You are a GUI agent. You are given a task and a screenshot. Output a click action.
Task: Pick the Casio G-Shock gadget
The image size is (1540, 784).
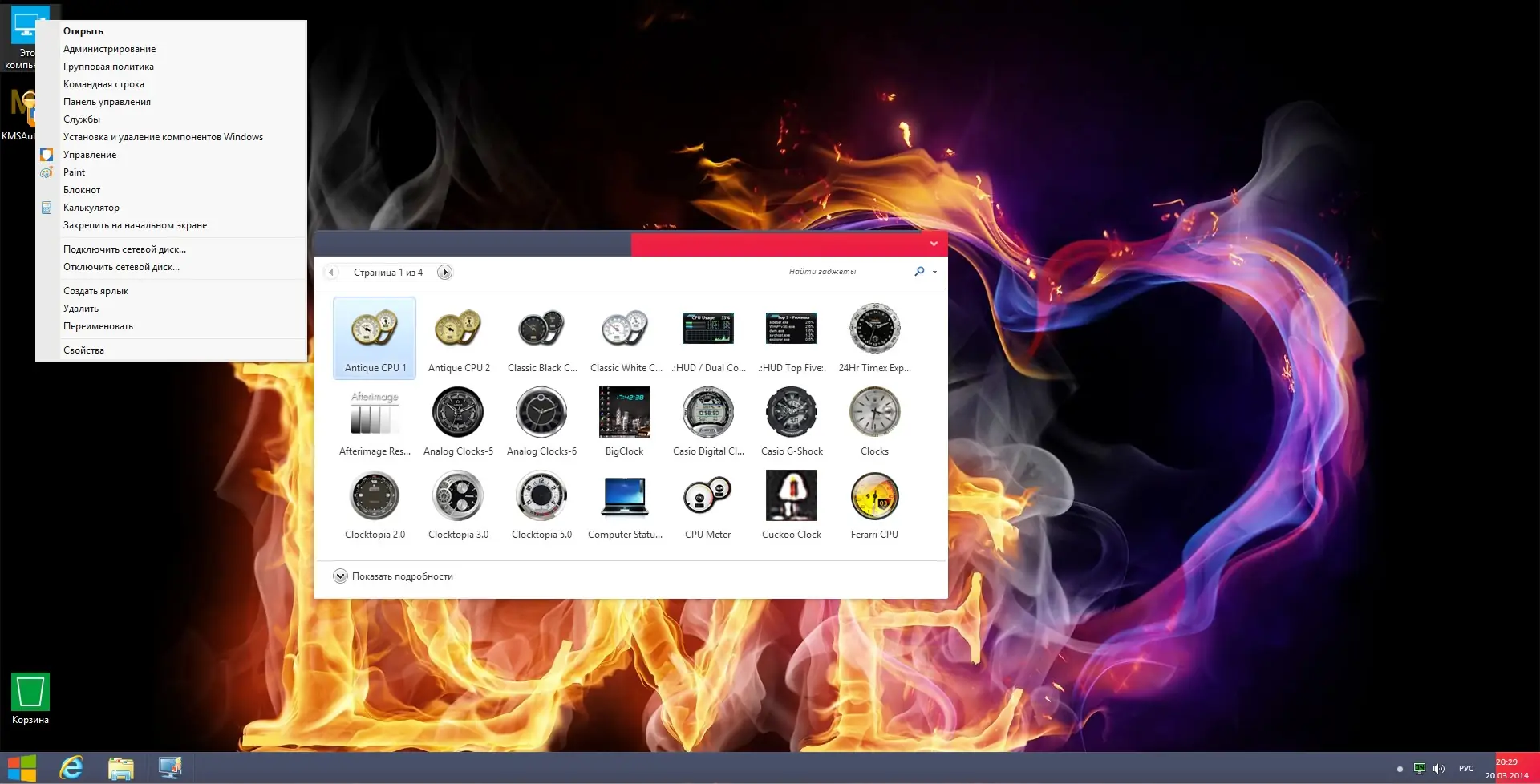(x=792, y=422)
